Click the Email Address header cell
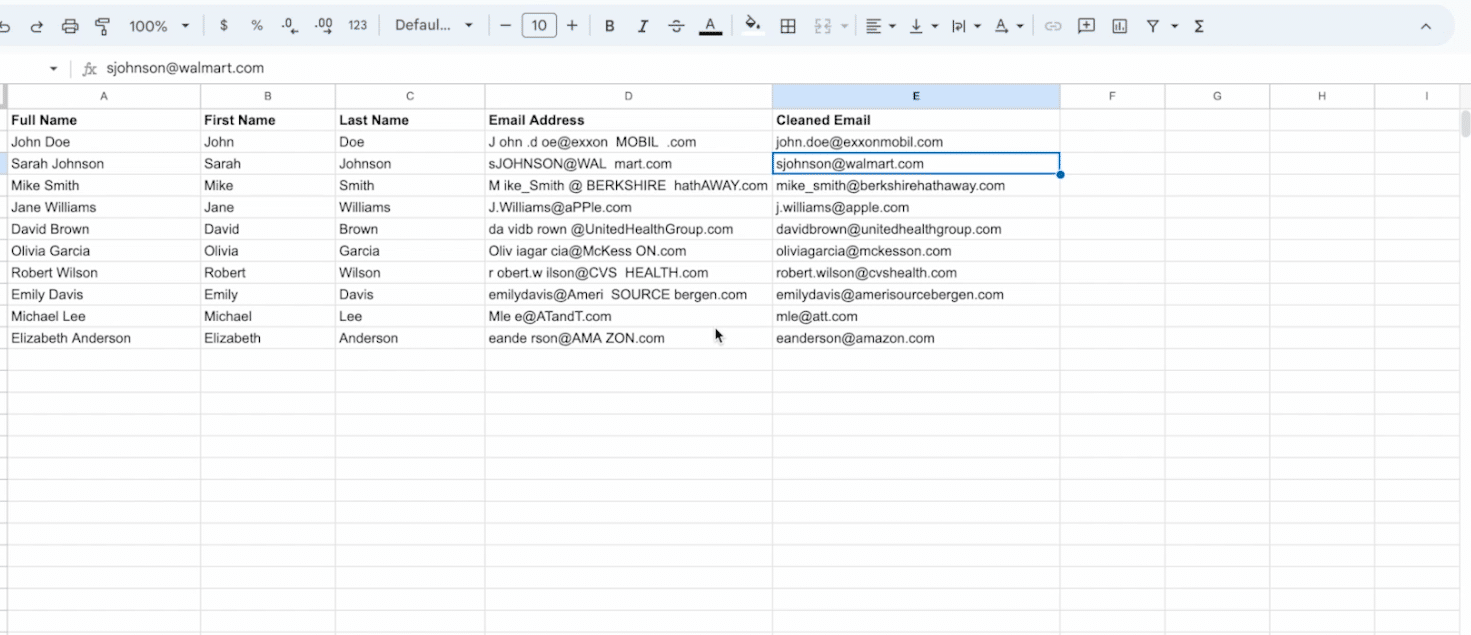The width and height of the screenshot is (1471, 635). pos(629,120)
